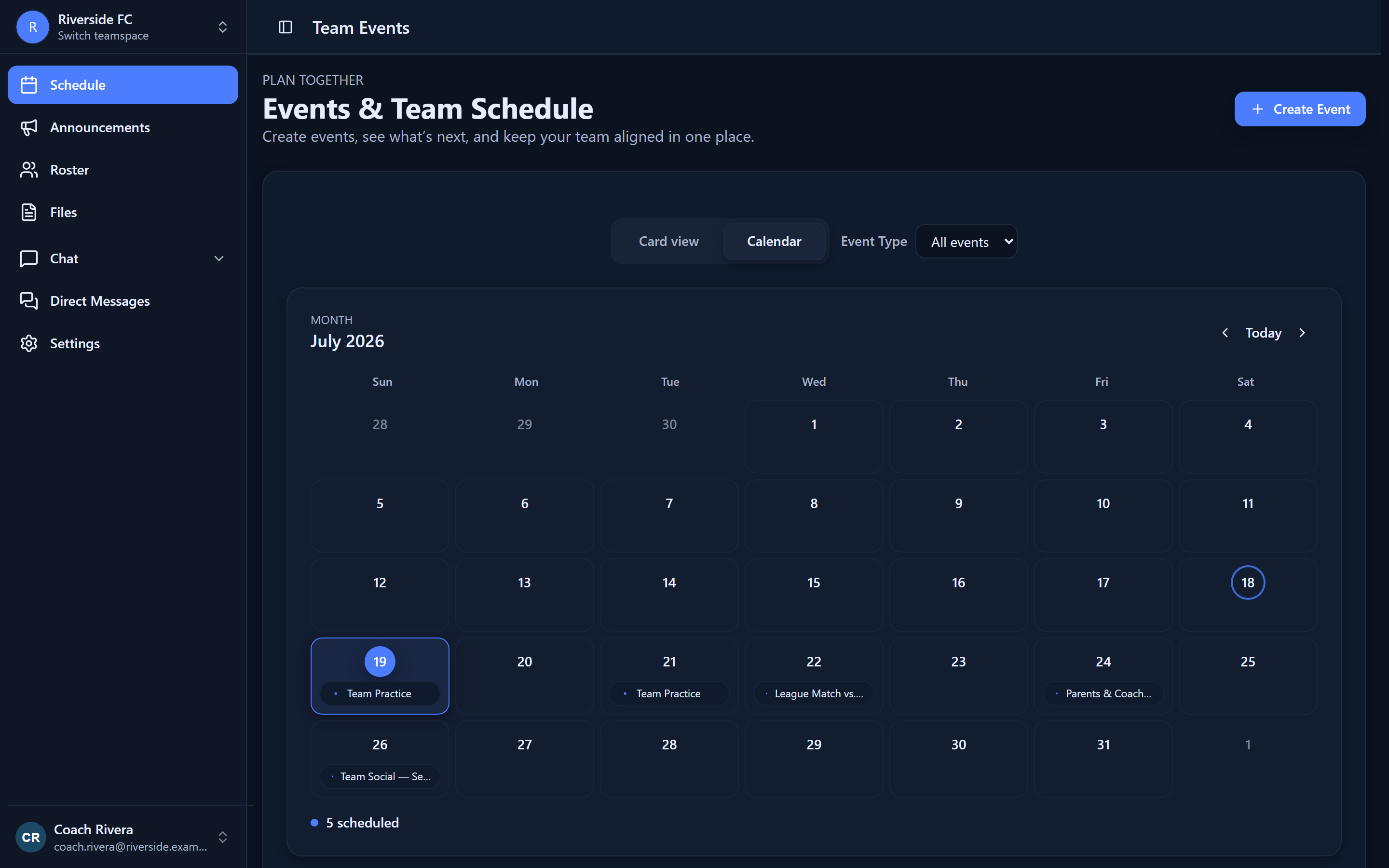Click the Team Events header title
Image resolution: width=1389 pixels, height=868 pixels.
[360, 27]
